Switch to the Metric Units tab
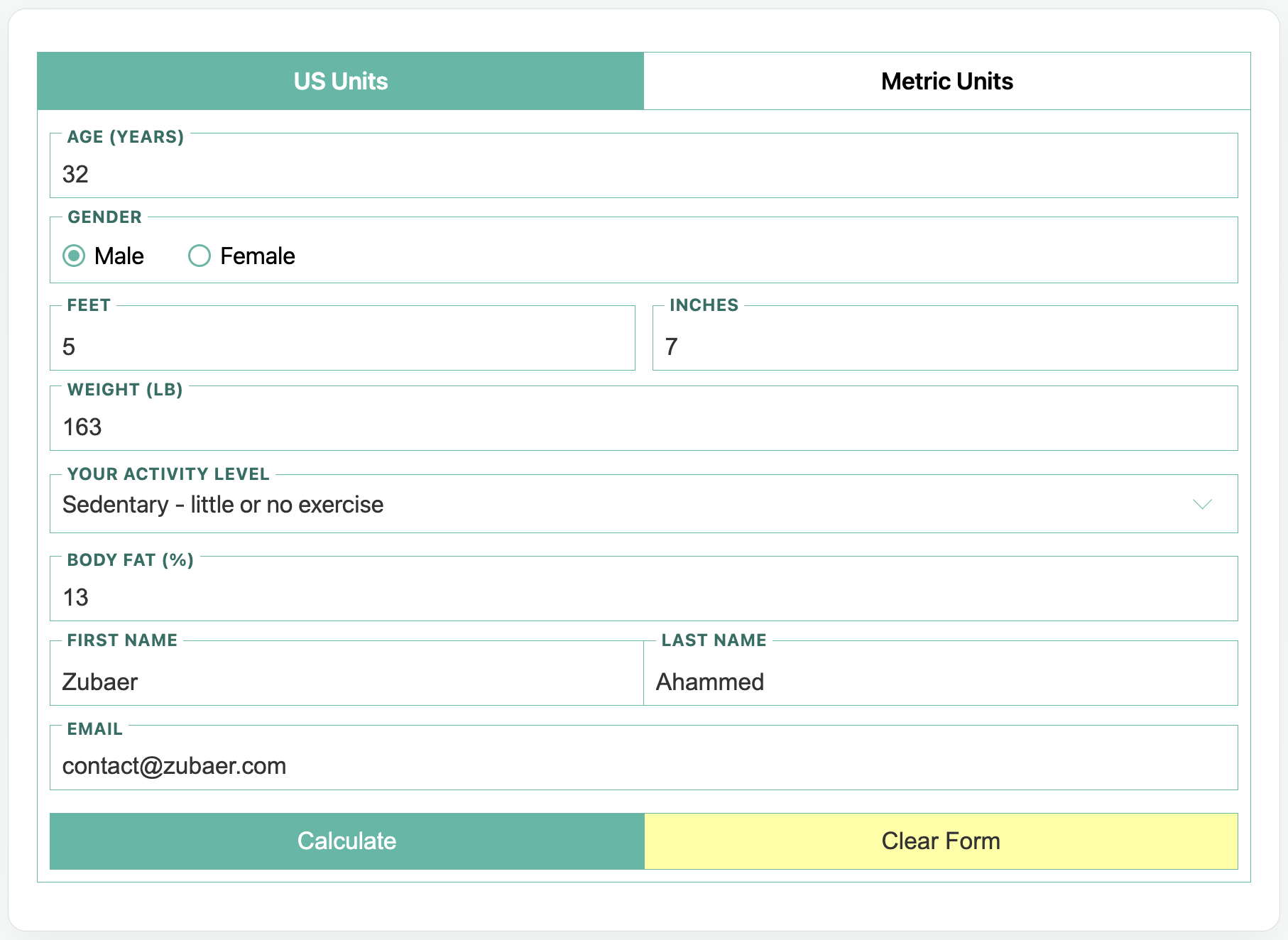 pyautogui.click(x=947, y=81)
